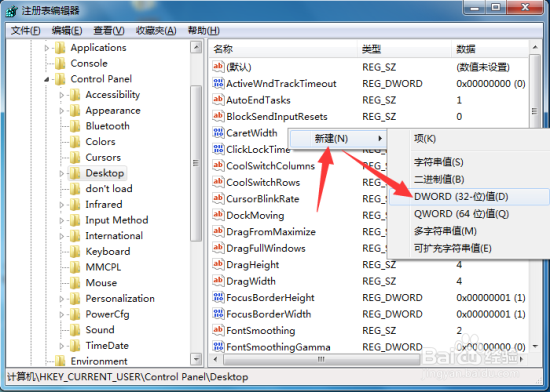
Task: Expand the TimeDate tree node
Action: pyautogui.click(x=62, y=346)
